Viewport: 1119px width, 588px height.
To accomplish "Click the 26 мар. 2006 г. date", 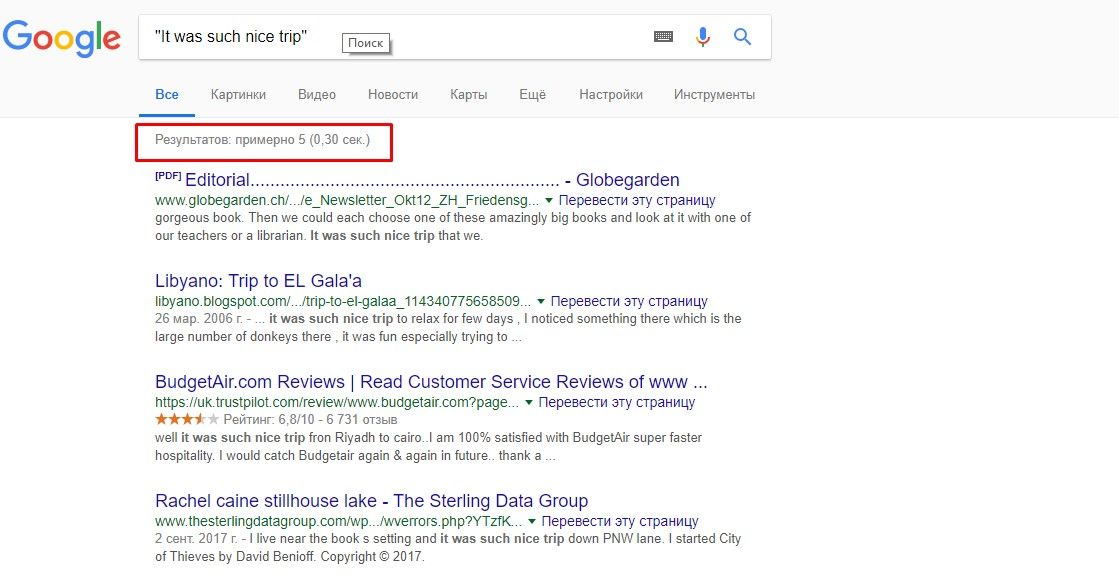I will pyautogui.click(x=198, y=318).
